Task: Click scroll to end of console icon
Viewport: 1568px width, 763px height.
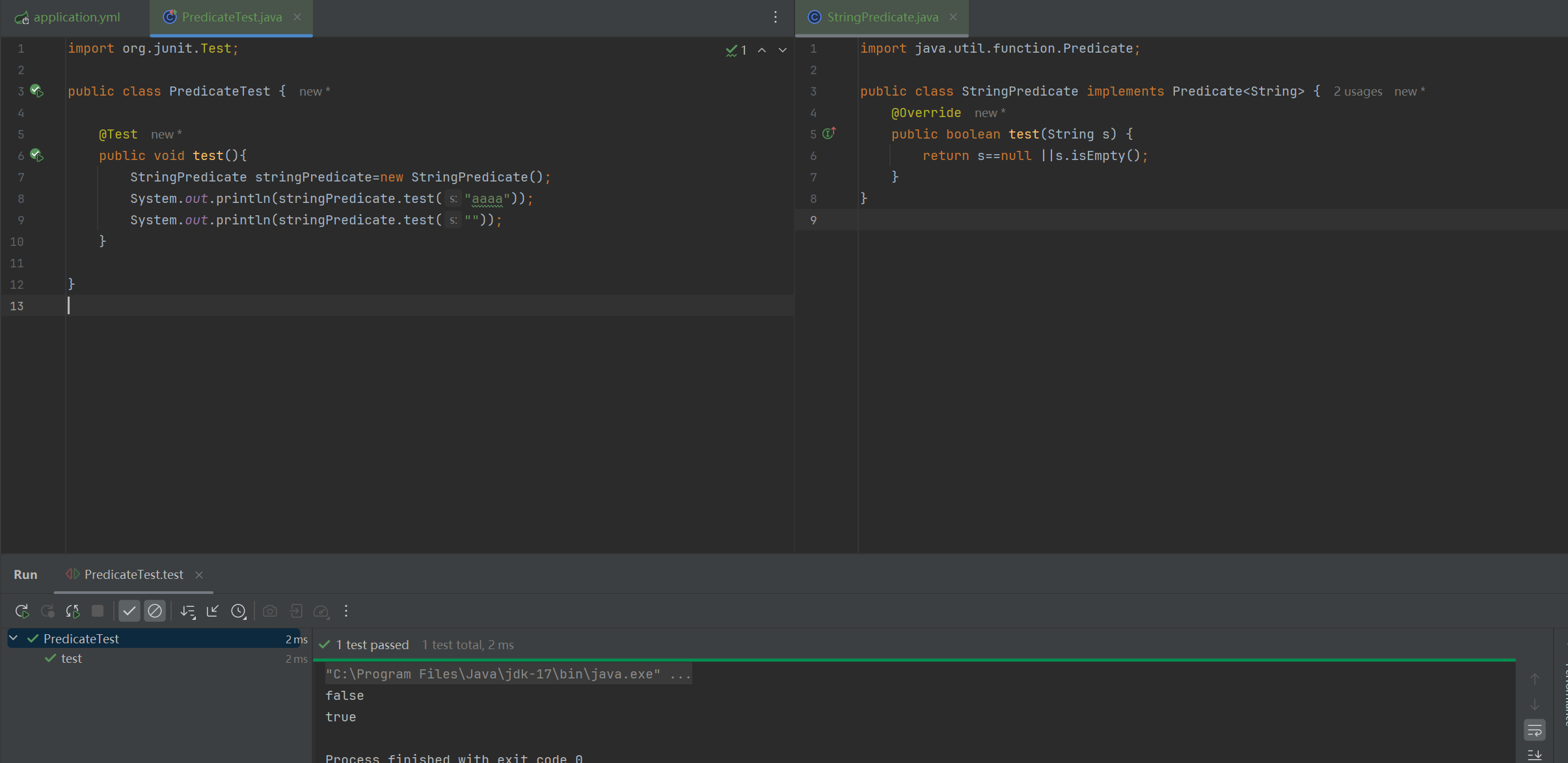Action: (x=1535, y=755)
